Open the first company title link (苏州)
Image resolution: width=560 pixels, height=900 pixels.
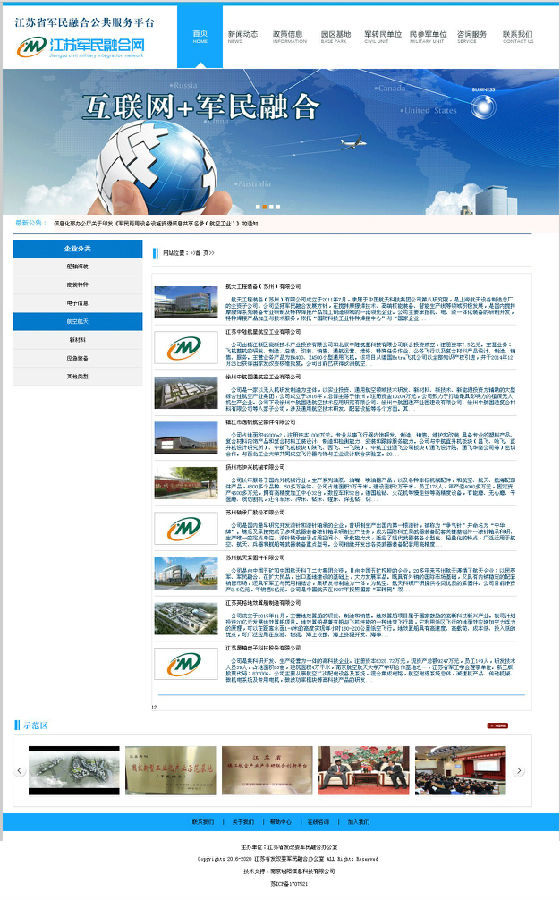[x=263, y=286]
